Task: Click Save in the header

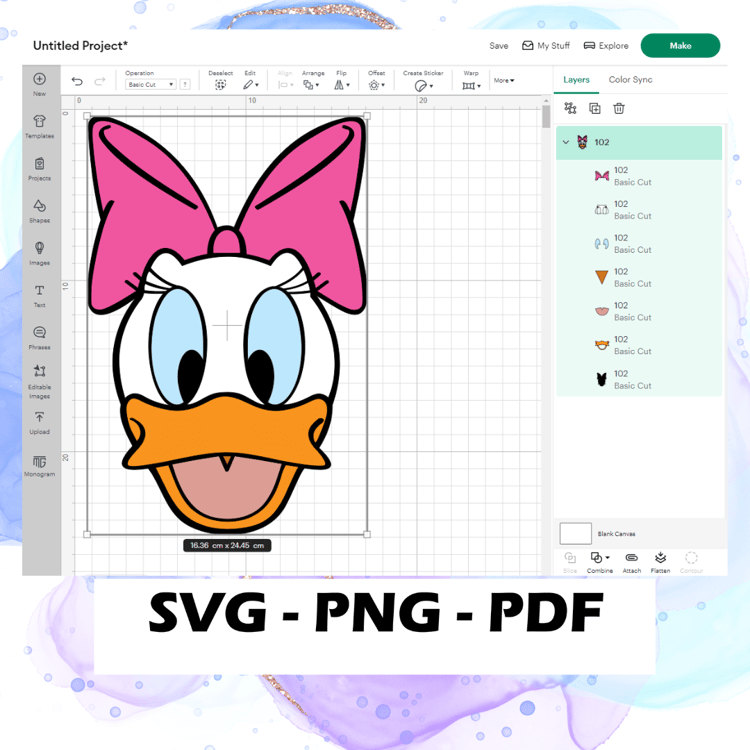Action: pyautogui.click(x=498, y=46)
